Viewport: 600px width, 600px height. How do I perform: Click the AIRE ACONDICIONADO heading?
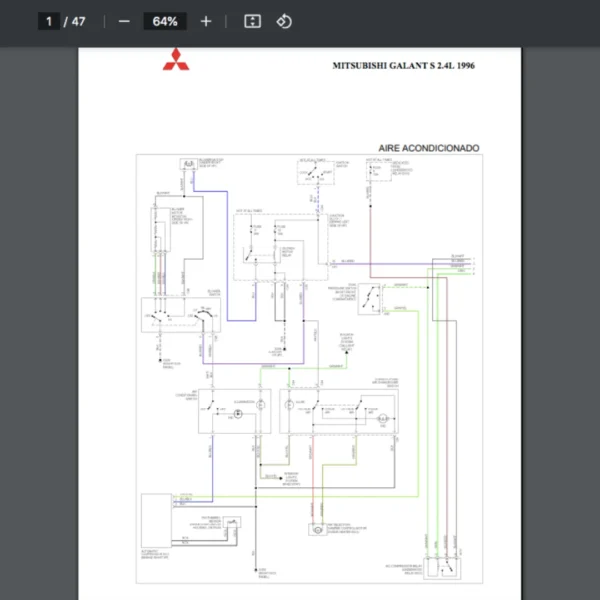tap(428, 148)
